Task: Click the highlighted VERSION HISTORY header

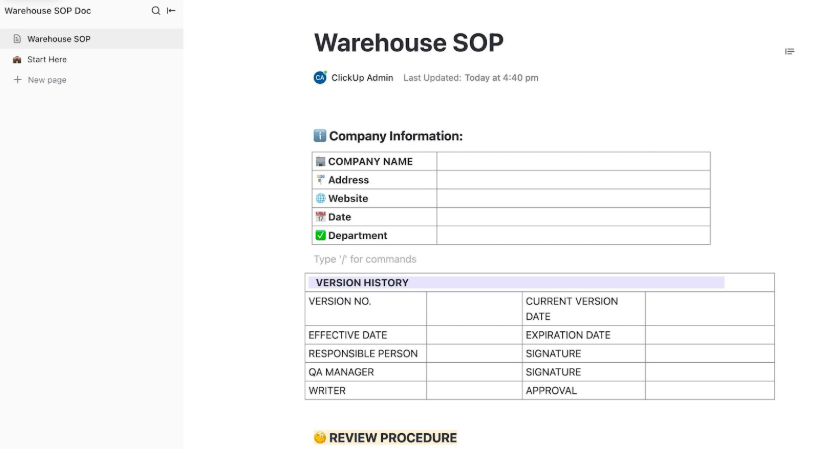Action: tap(362, 283)
